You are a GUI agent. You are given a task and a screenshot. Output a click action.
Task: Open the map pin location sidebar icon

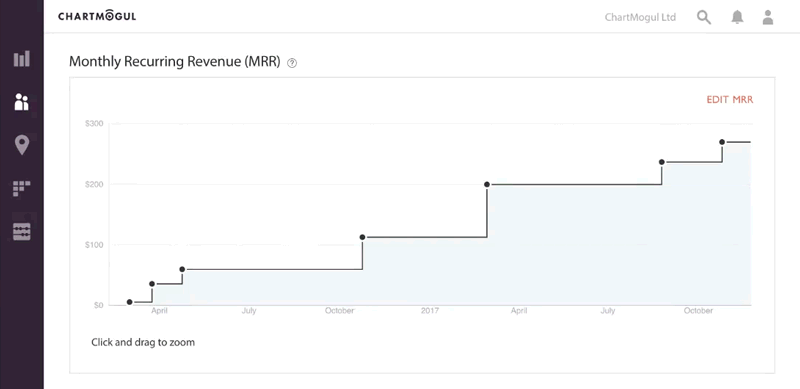click(x=21, y=145)
